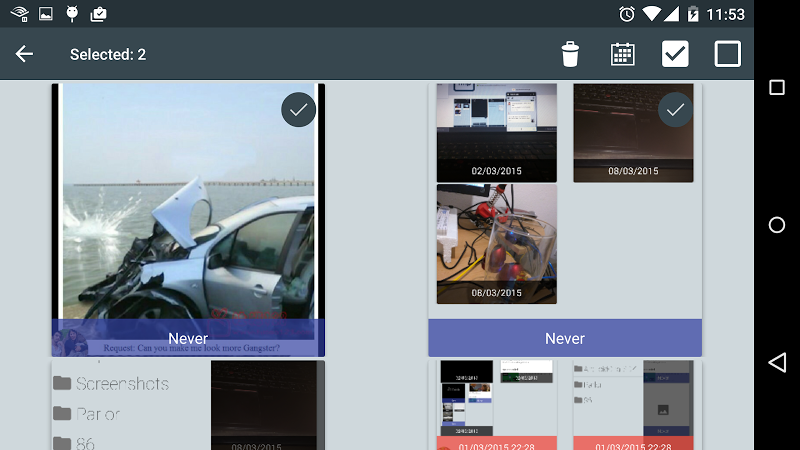Delete selected items with the trash icon
The width and height of the screenshot is (800, 450).
570,54
